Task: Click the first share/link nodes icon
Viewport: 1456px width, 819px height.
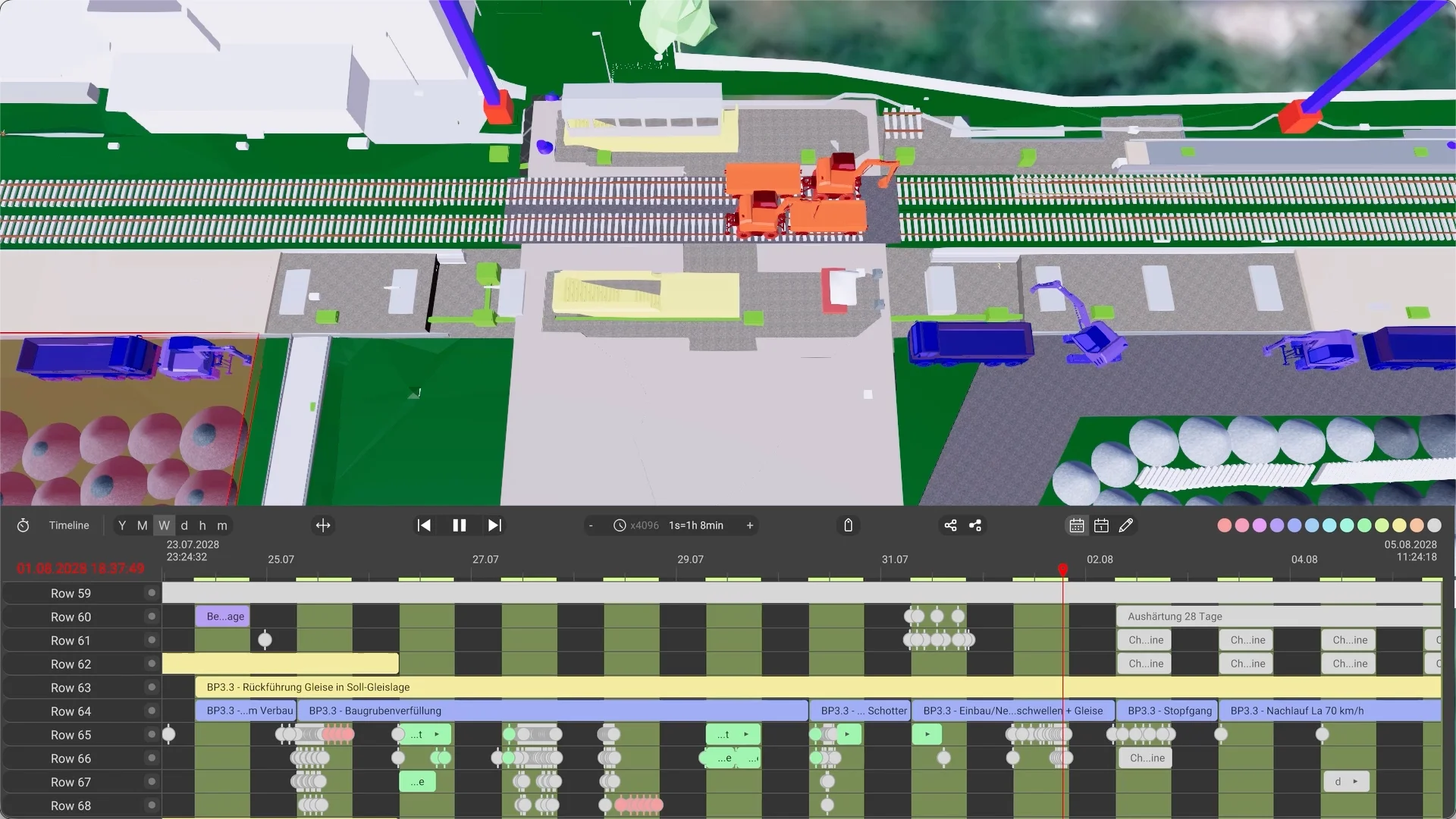Action: [x=950, y=526]
